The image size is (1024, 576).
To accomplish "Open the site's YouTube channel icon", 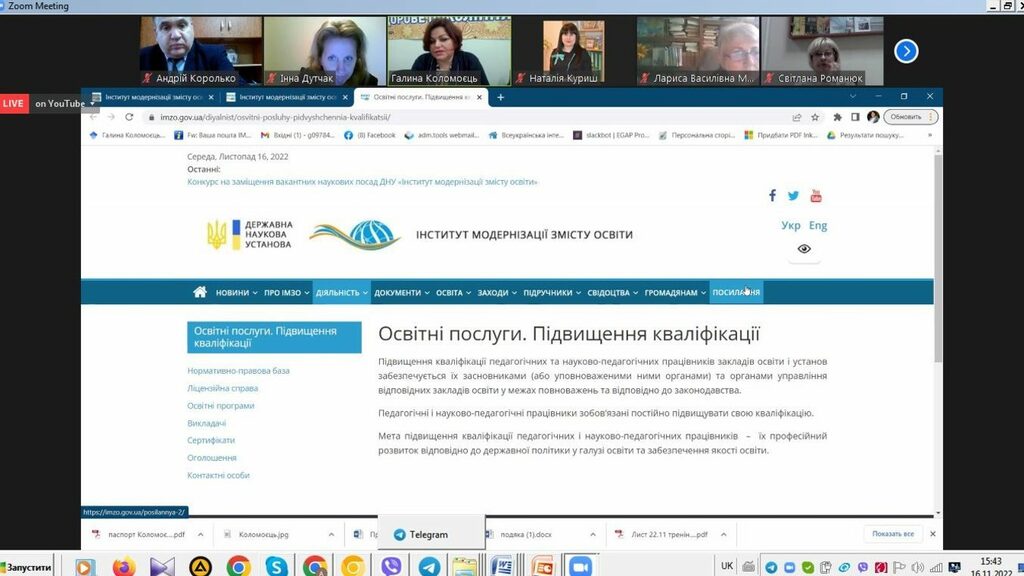I will click(816, 196).
